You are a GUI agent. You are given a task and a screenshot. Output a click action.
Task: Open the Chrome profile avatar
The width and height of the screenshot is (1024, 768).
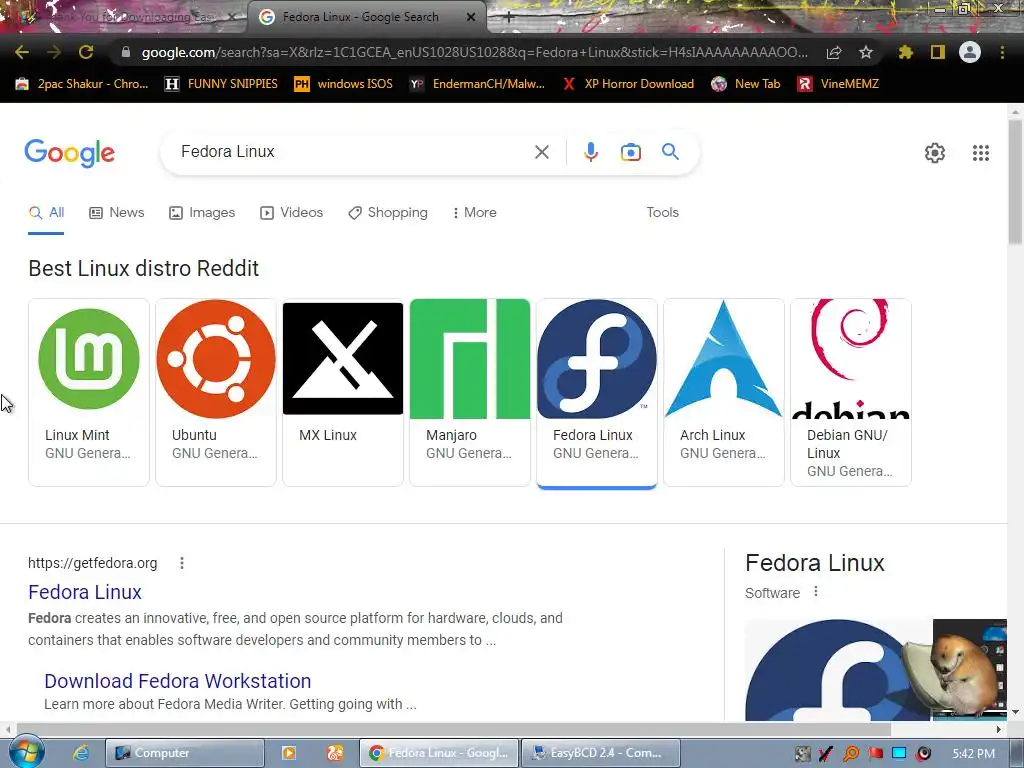[970, 52]
